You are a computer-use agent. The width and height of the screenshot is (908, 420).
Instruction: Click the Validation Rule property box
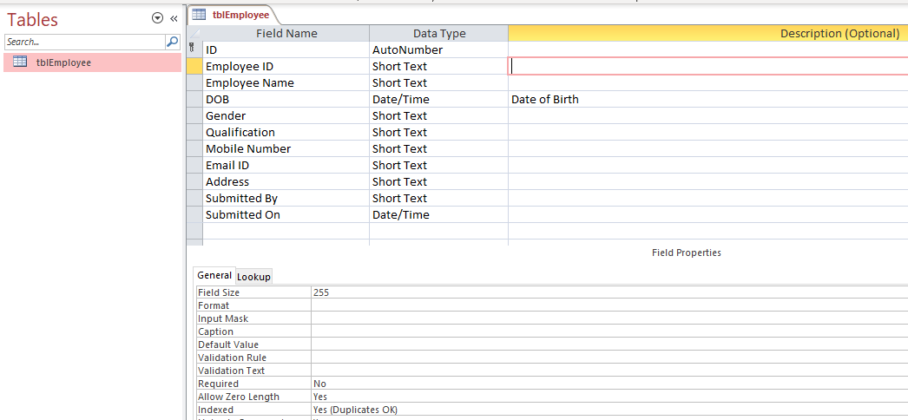[x=609, y=357]
